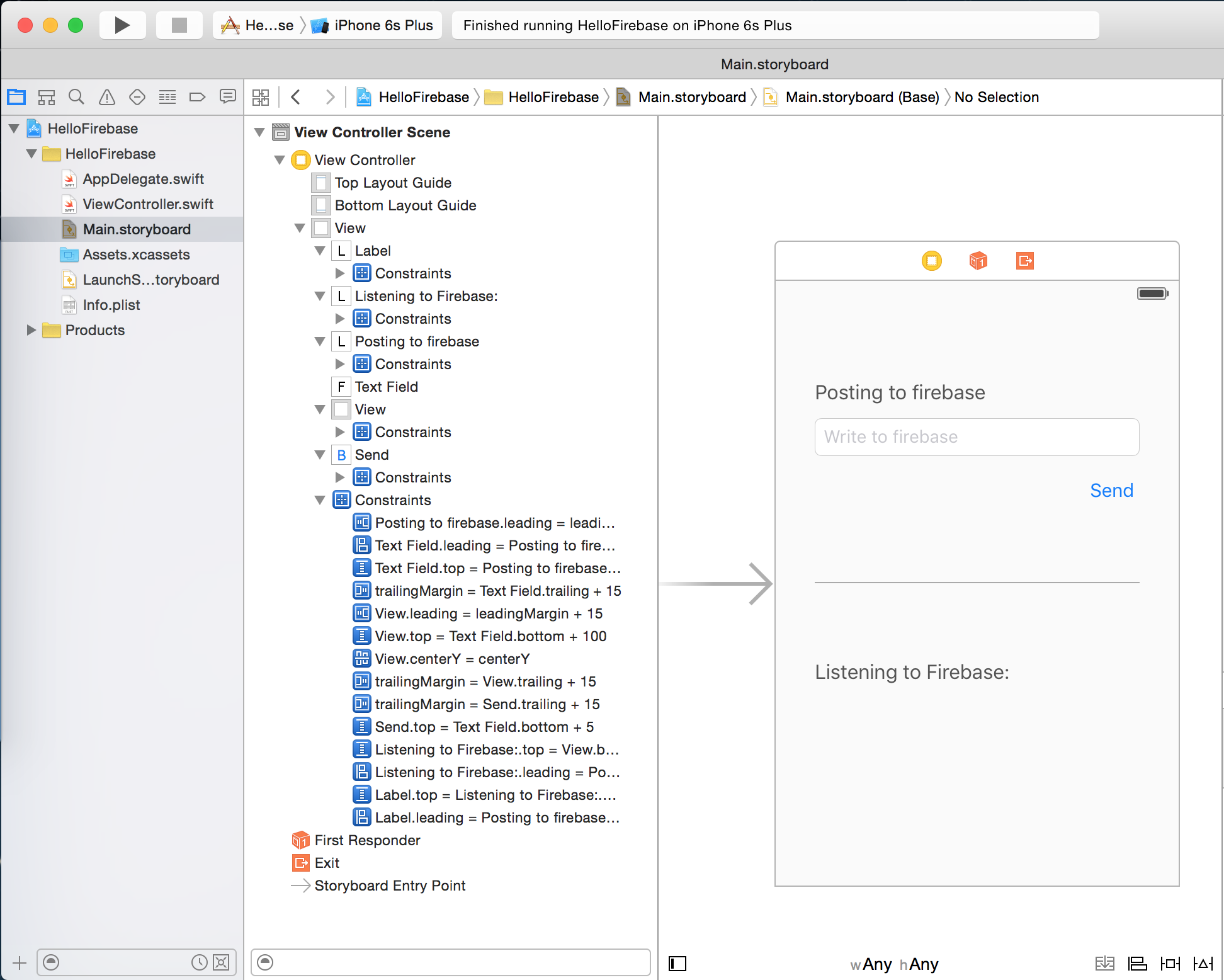Select View.centerY = centerY constraint

(x=452, y=659)
